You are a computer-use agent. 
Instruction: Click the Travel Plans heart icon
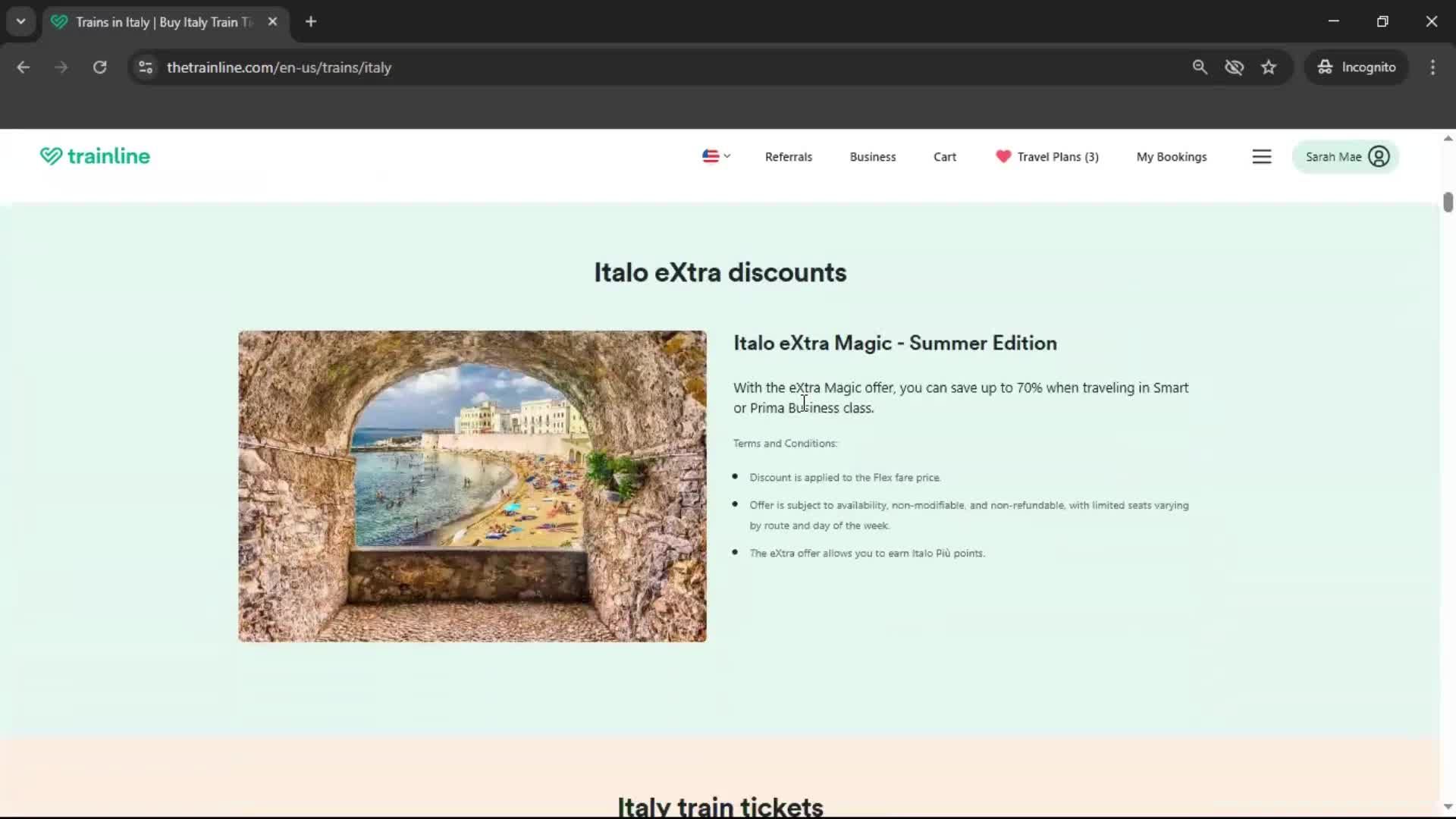pyautogui.click(x=1003, y=156)
